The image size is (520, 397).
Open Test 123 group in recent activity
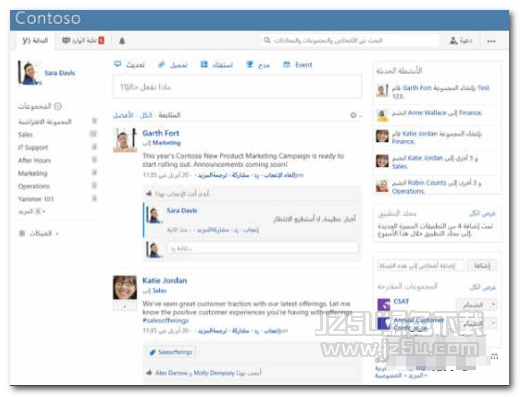pos(441,92)
